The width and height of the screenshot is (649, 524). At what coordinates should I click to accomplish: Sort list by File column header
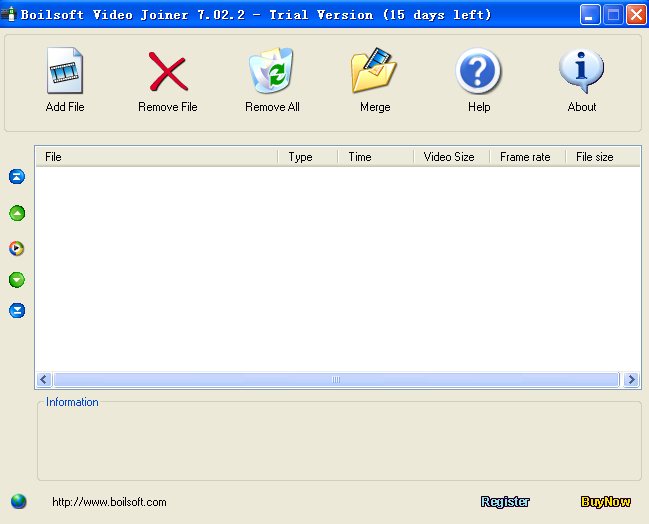point(157,157)
